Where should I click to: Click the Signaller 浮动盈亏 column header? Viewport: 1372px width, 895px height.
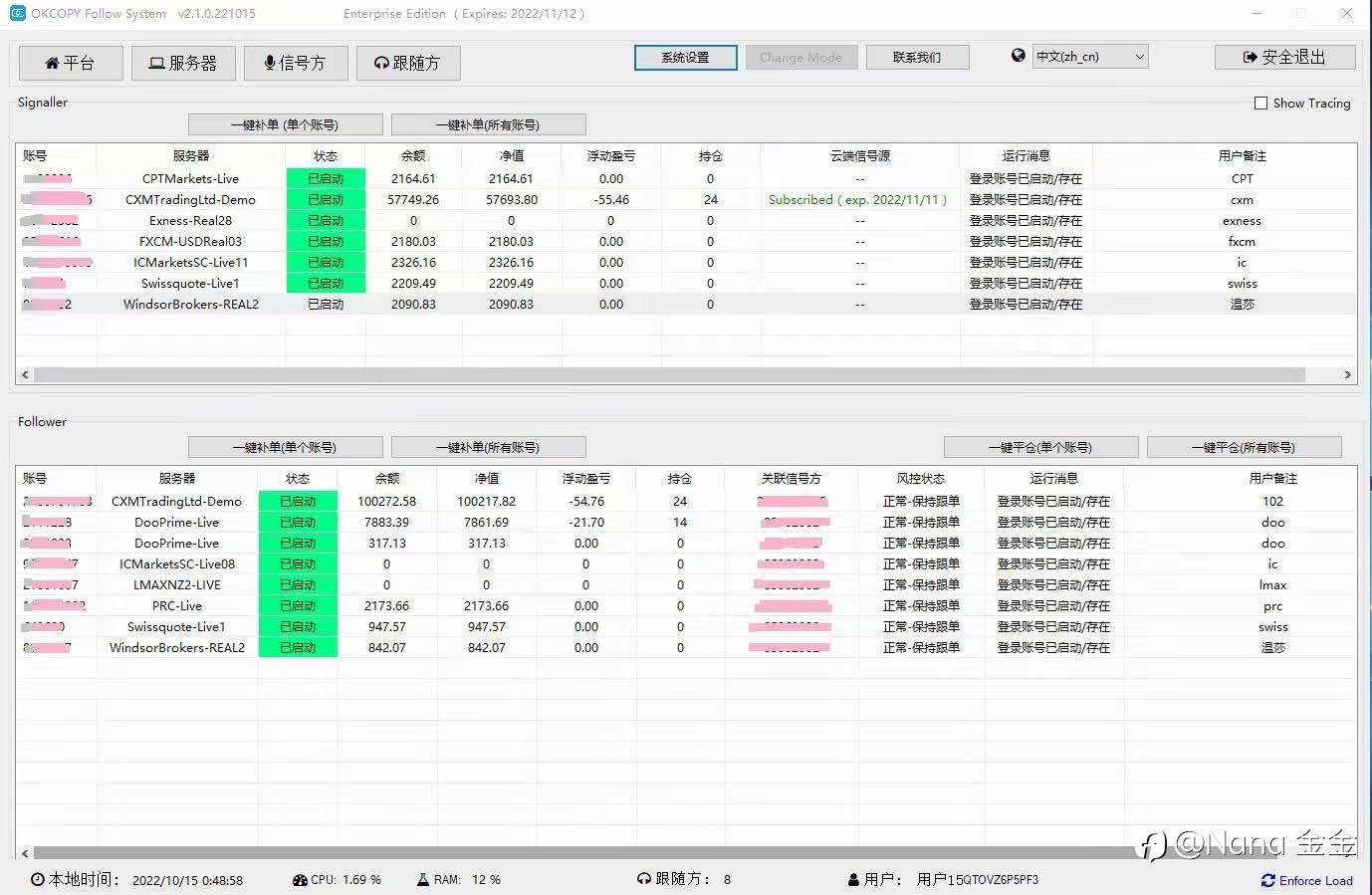[x=611, y=156]
